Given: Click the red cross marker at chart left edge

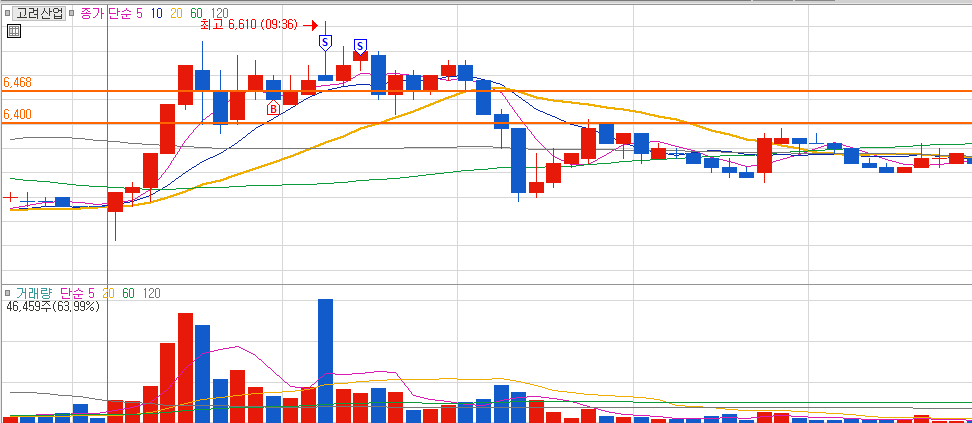Looking at the screenshot, I should [x=9, y=197].
